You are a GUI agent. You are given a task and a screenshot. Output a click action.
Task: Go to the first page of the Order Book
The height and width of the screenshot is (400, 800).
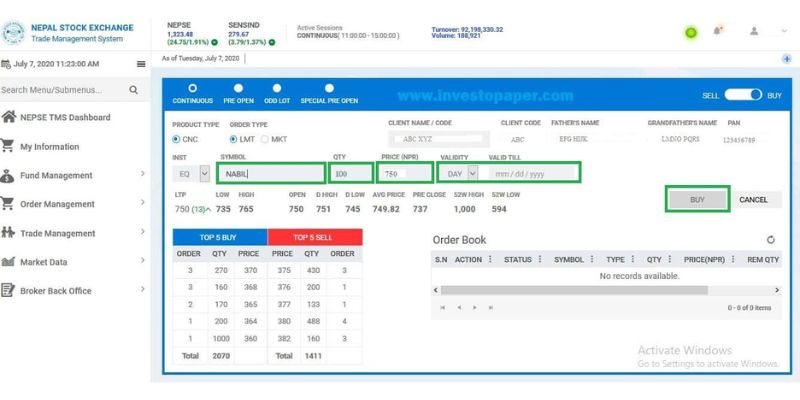pyautogui.click(x=442, y=308)
